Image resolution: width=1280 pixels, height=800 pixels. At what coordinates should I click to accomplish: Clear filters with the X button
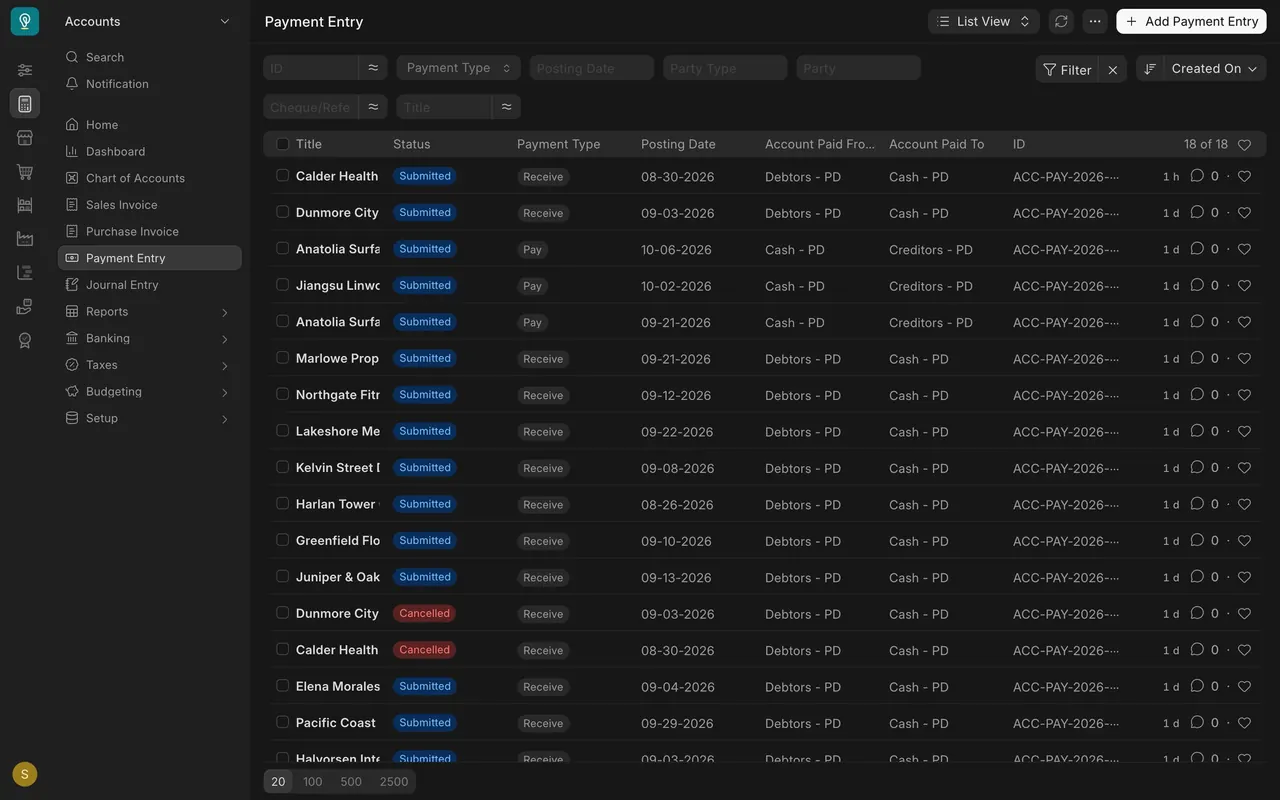tap(1113, 69)
